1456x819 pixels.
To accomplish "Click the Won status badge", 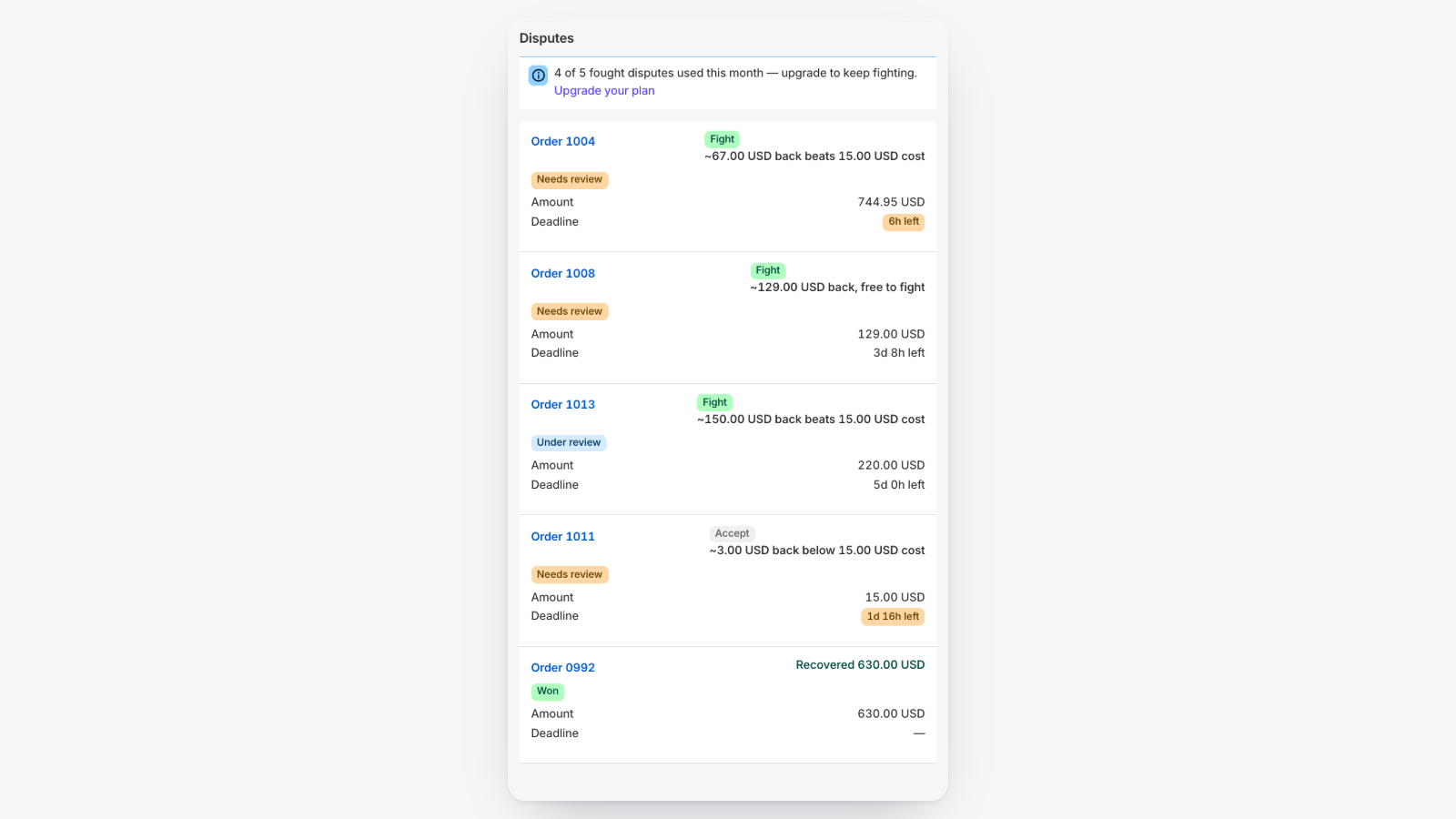I will tap(548, 692).
